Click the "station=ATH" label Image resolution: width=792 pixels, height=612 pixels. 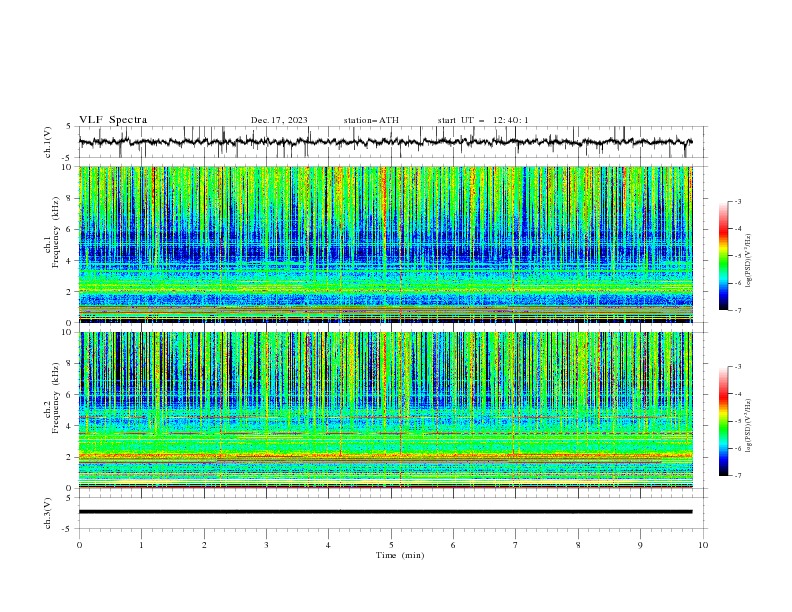(x=371, y=120)
